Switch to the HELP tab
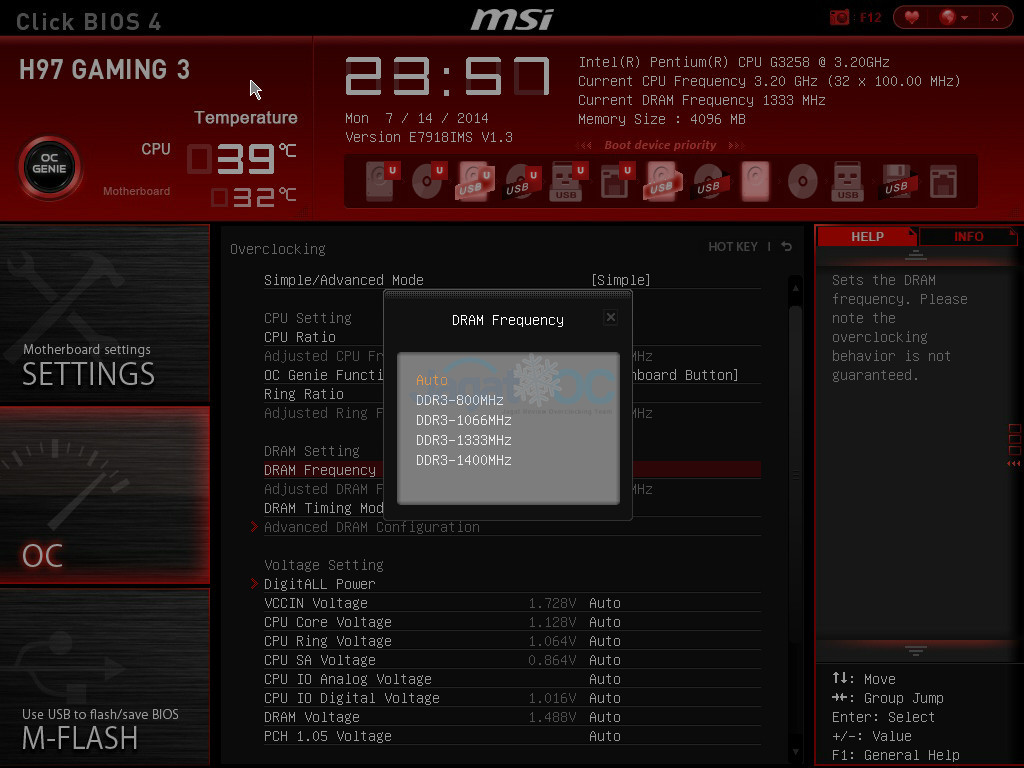Image resolution: width=1024 pixels, height=768 pixels. pyautogui.click(x=866, y=237)
